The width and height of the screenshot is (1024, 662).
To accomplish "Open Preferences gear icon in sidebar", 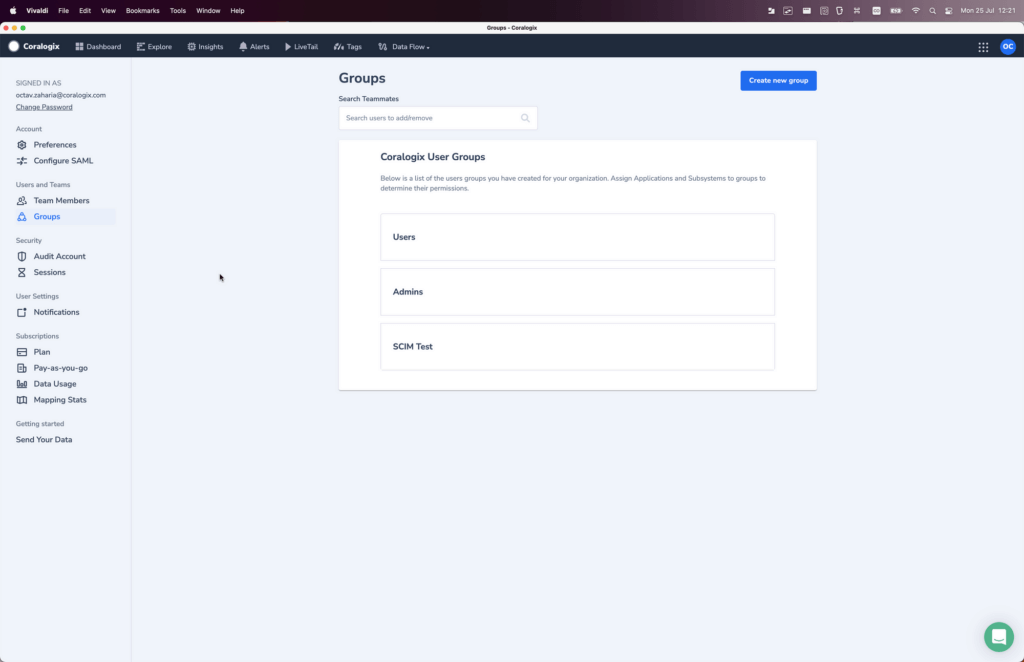I will click(22, 145).
